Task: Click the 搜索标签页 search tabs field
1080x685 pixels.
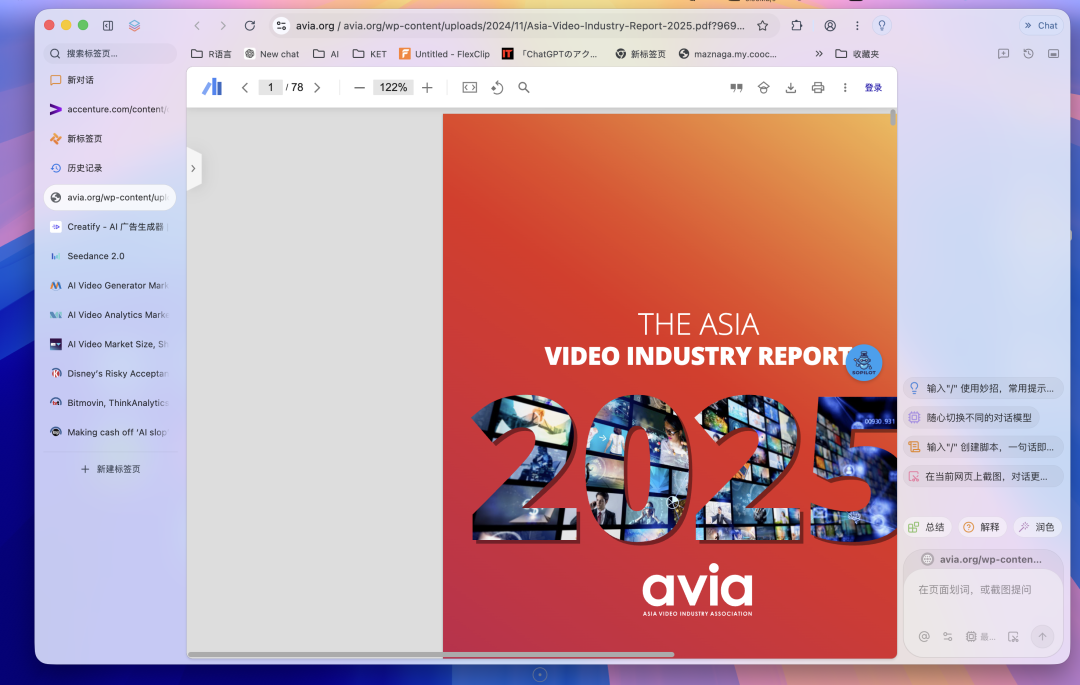Action: pos(110,54)
